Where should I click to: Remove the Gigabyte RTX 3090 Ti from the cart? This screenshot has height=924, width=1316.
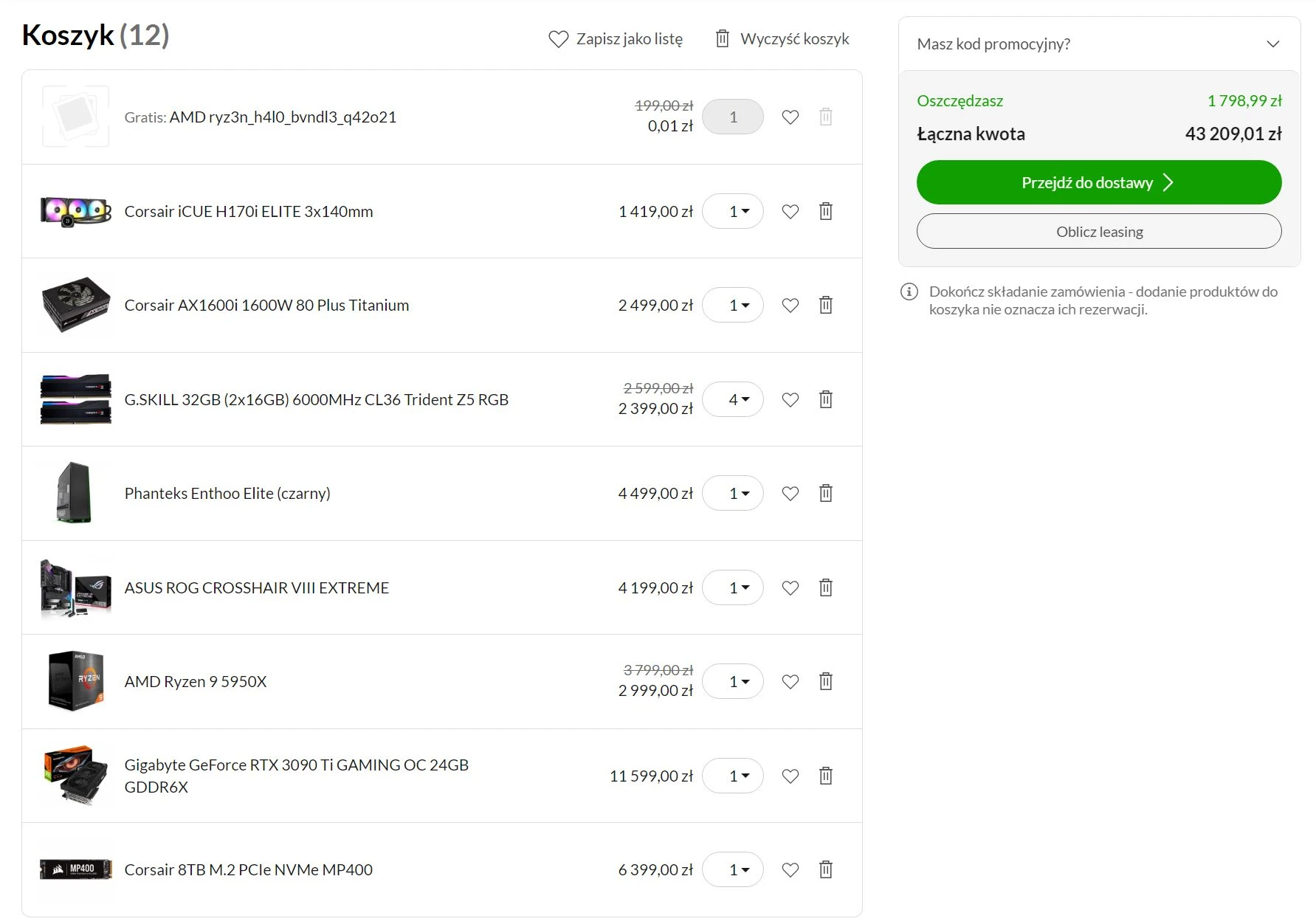click(x=826, y=776)
